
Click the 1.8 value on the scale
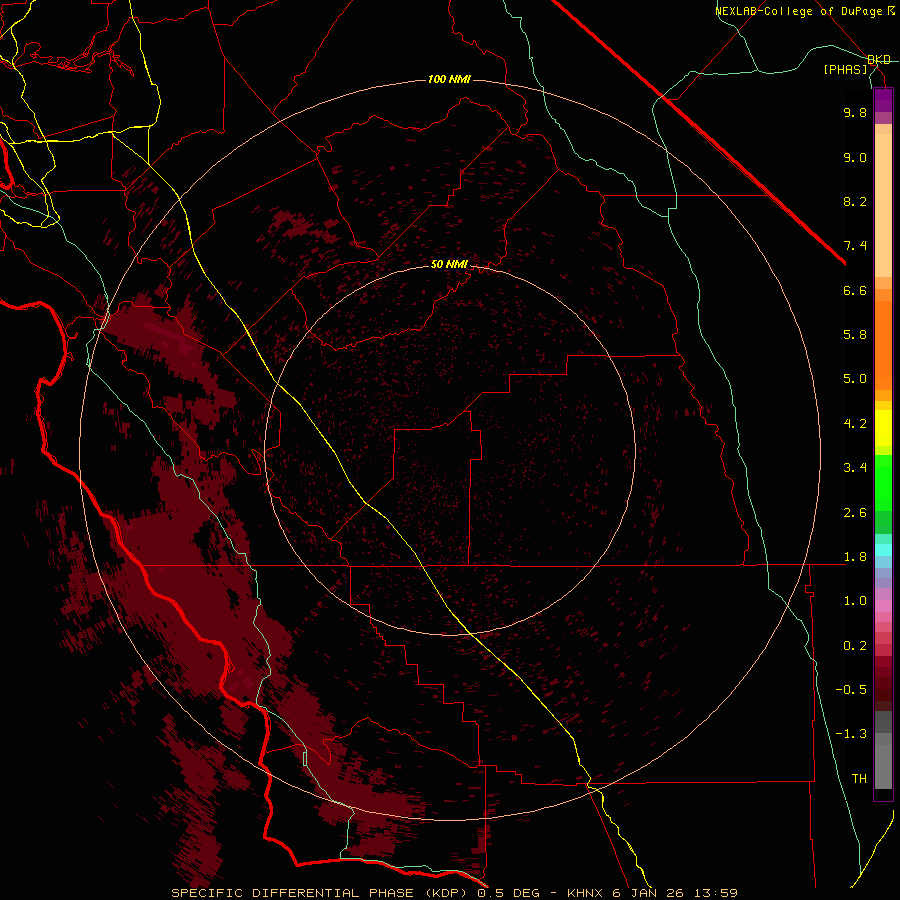(x=855, y=557)
